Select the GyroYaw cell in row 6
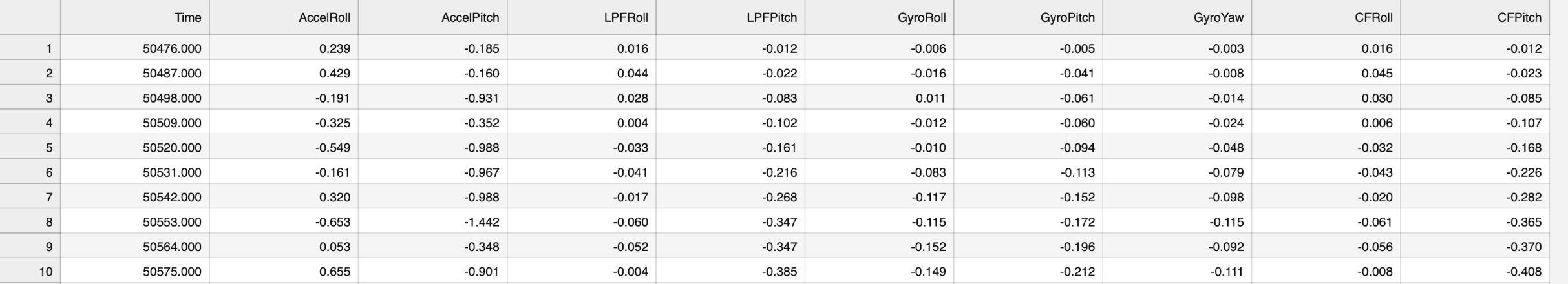Screen dimensions: 1568x284 [1177, 172]
